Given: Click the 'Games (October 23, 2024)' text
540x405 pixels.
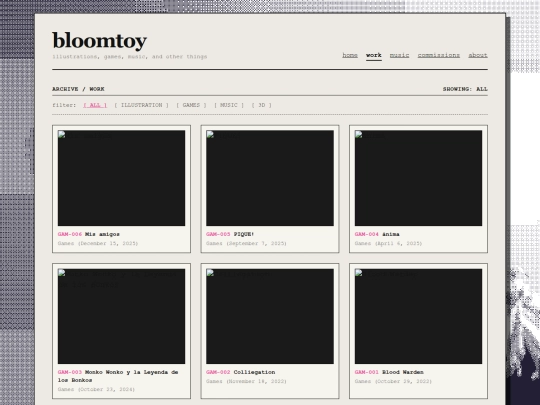Looking at the screenshot, I should pos(96,390).
